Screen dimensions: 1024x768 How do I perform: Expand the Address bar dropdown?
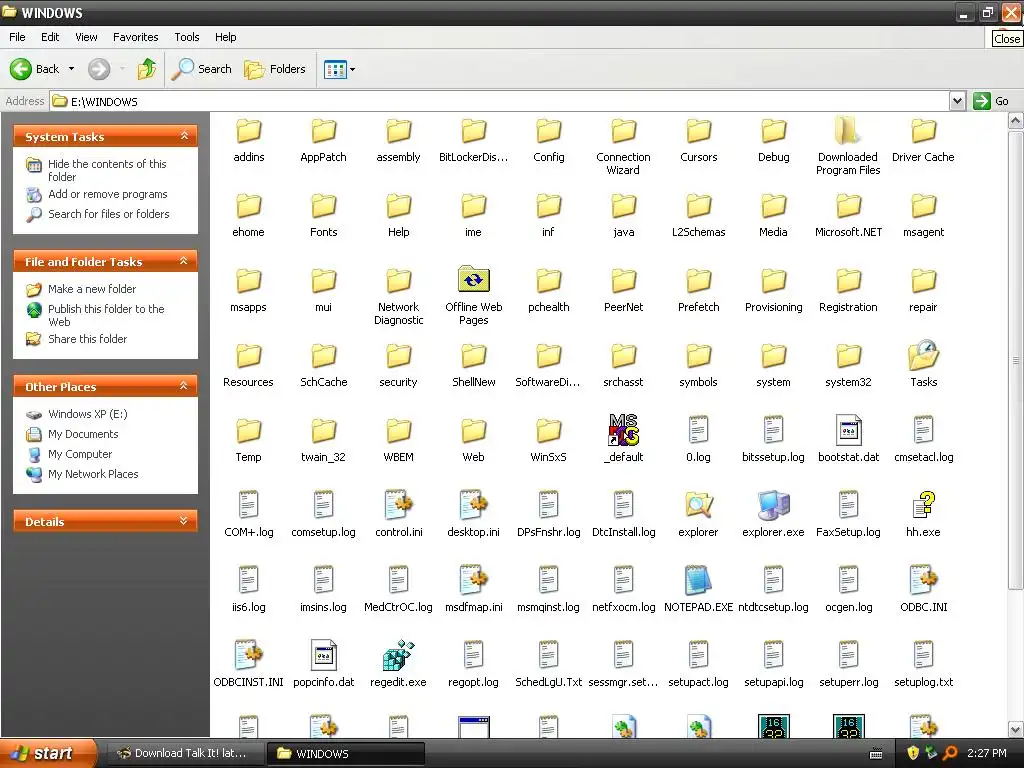[x=957, y=101]
